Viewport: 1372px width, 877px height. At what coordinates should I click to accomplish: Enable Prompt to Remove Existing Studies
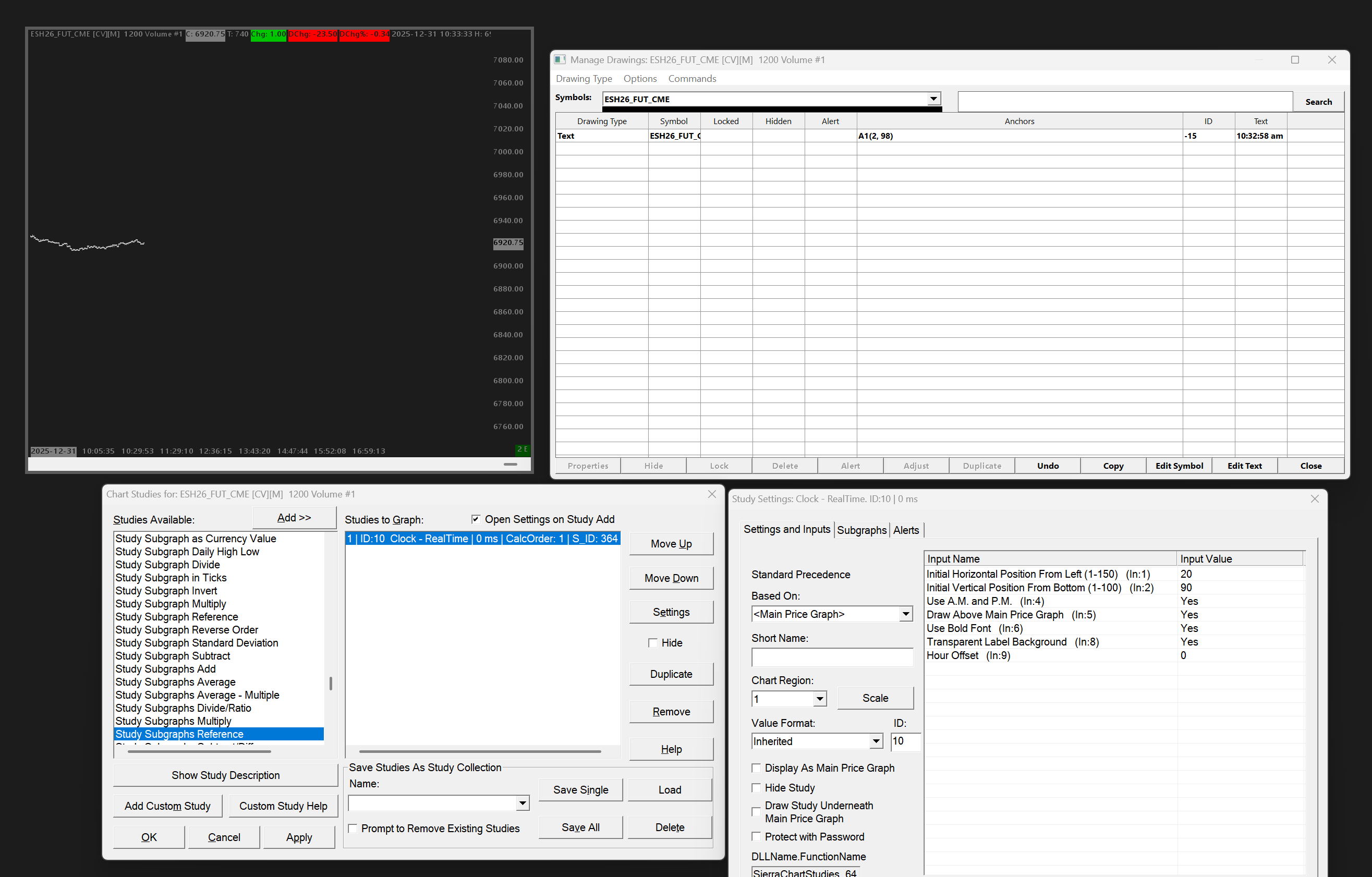click(x=353, y=828)
